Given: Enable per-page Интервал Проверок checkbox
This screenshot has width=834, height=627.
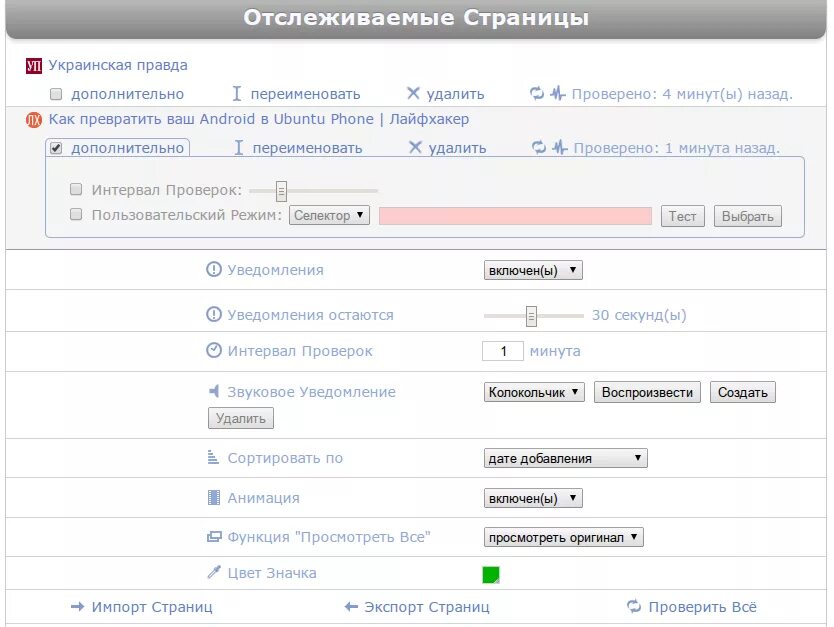Looking at the screenshot, I should 76,189.
